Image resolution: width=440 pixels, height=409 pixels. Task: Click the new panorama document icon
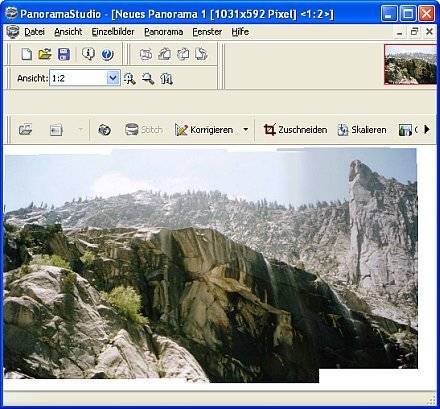click(x=27, y=54)
